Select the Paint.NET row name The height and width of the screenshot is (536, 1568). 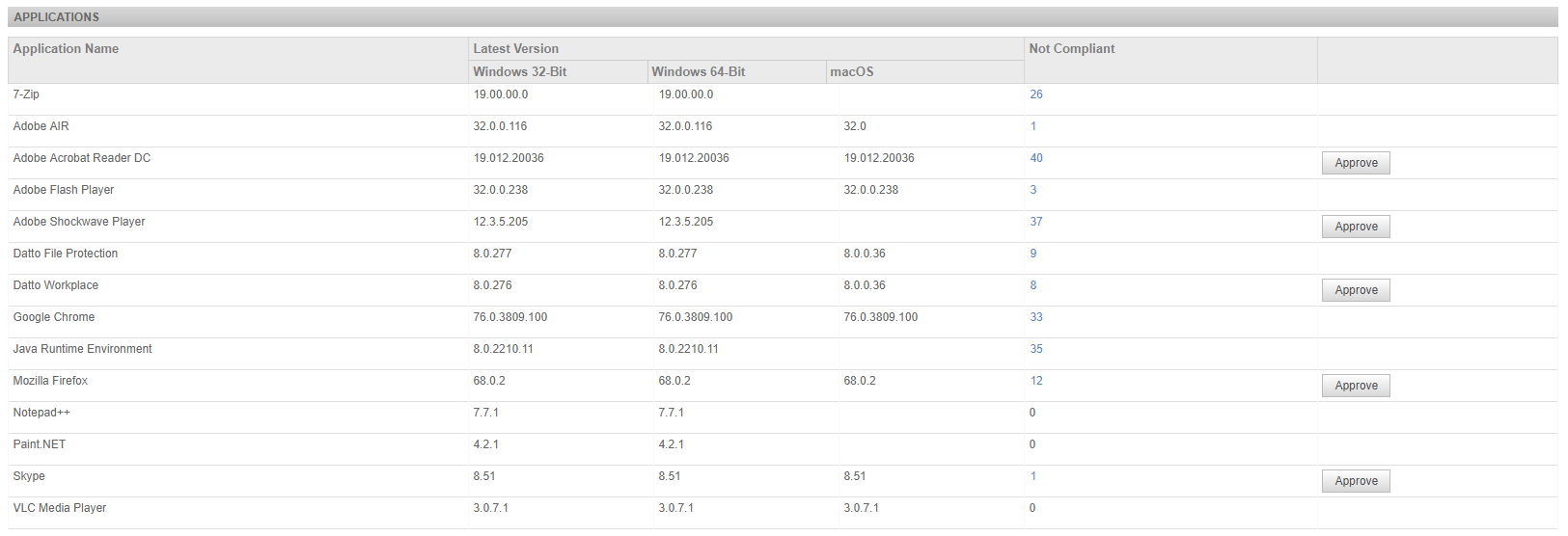[x=40, y=444]
